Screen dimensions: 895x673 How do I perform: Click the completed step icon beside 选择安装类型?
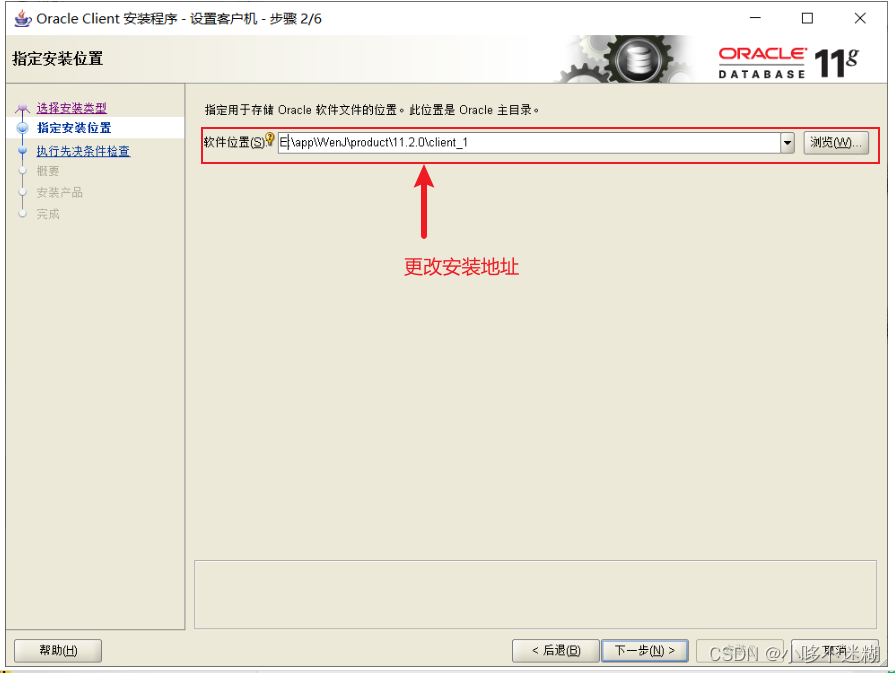[23, 107]
